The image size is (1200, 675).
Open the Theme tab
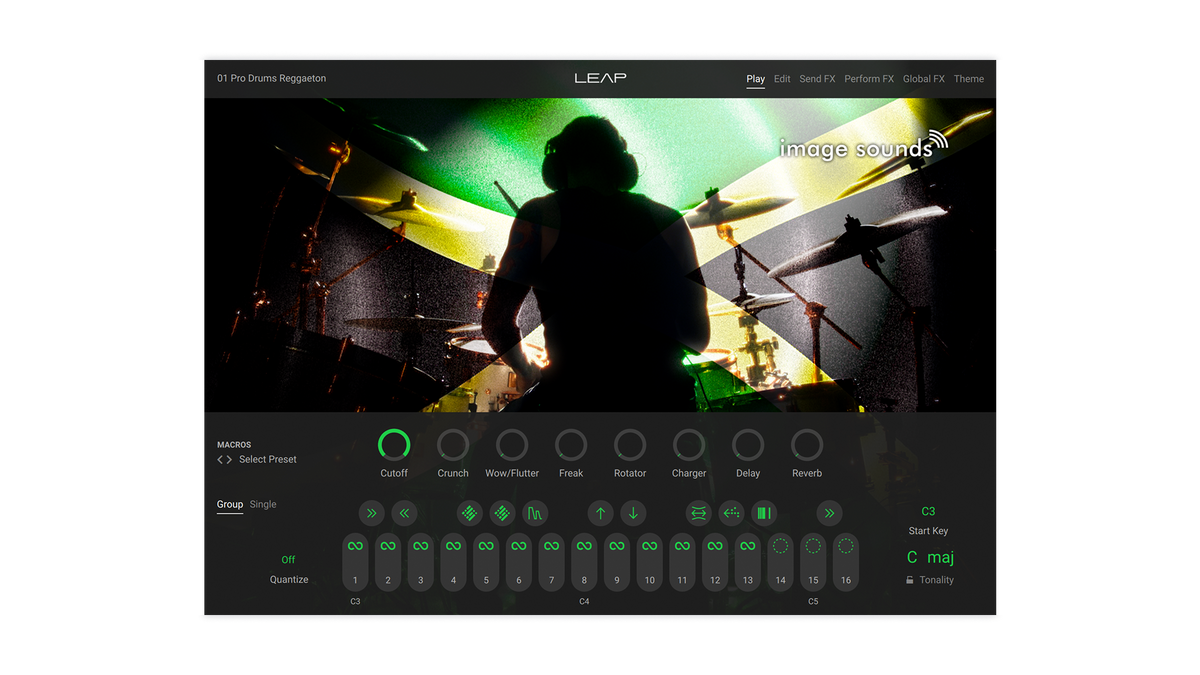969,78
